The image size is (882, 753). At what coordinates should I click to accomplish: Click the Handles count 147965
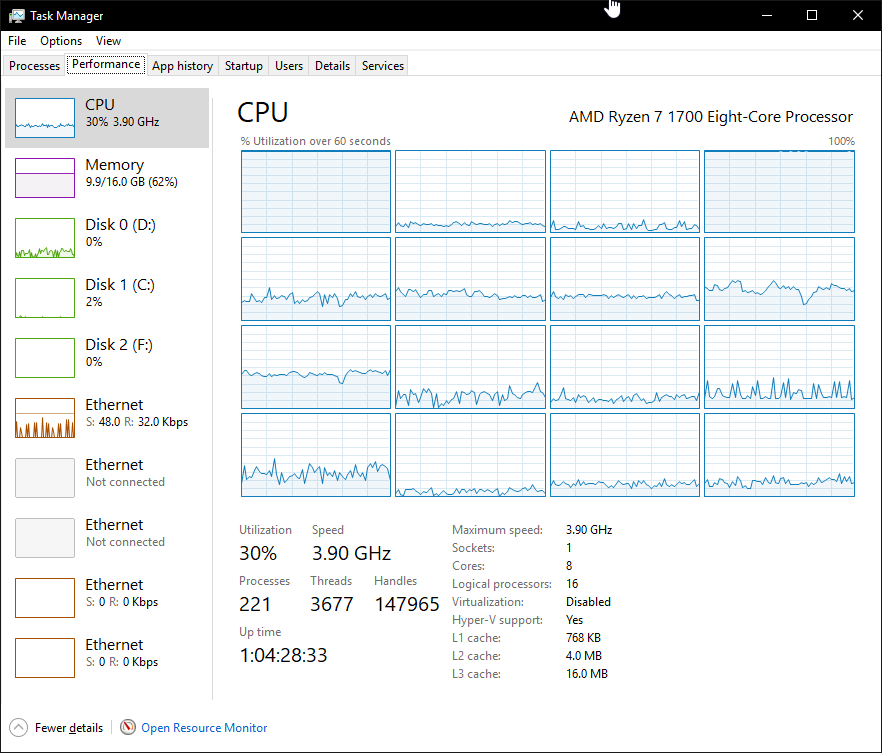point(407,604)
